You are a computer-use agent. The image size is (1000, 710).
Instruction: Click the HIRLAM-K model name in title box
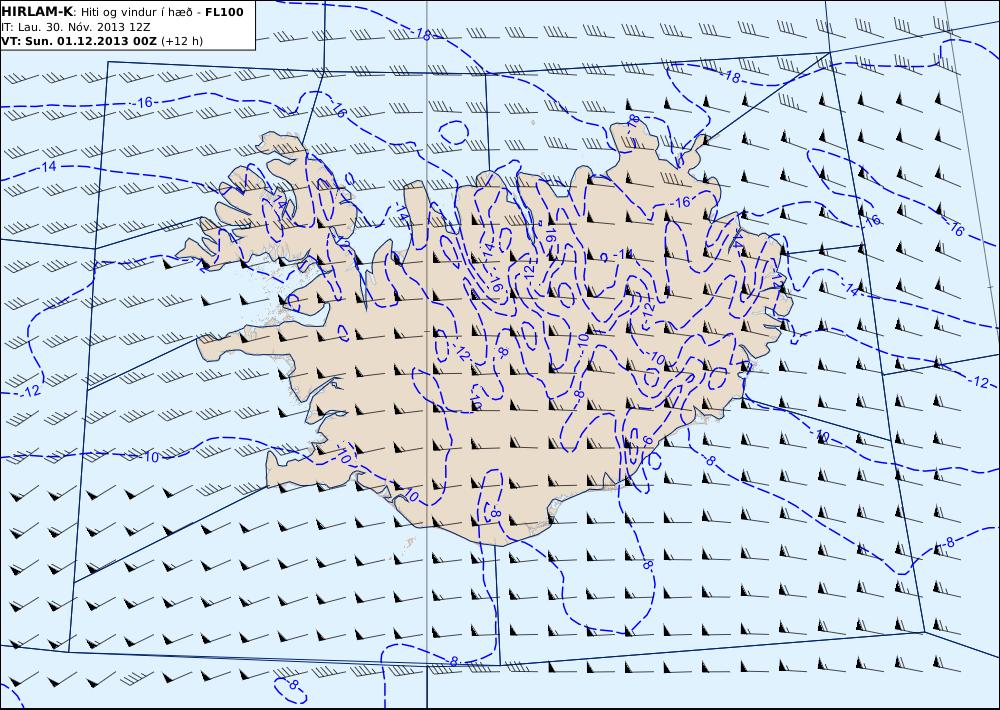tap(38, 12)
